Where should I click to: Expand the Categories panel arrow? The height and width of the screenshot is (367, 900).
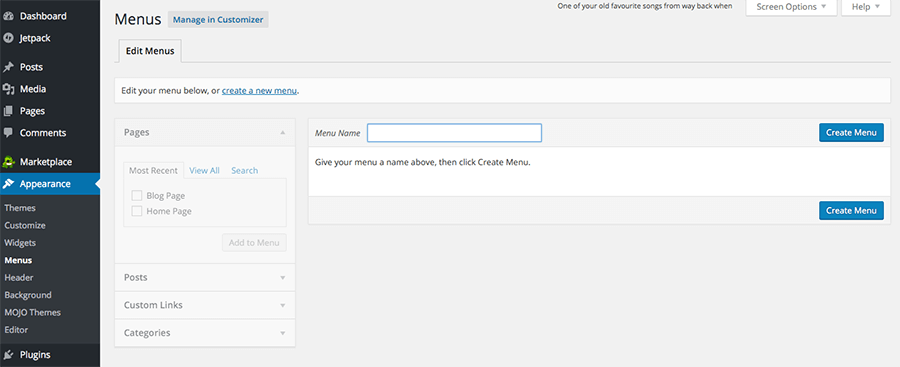(282, 333)
